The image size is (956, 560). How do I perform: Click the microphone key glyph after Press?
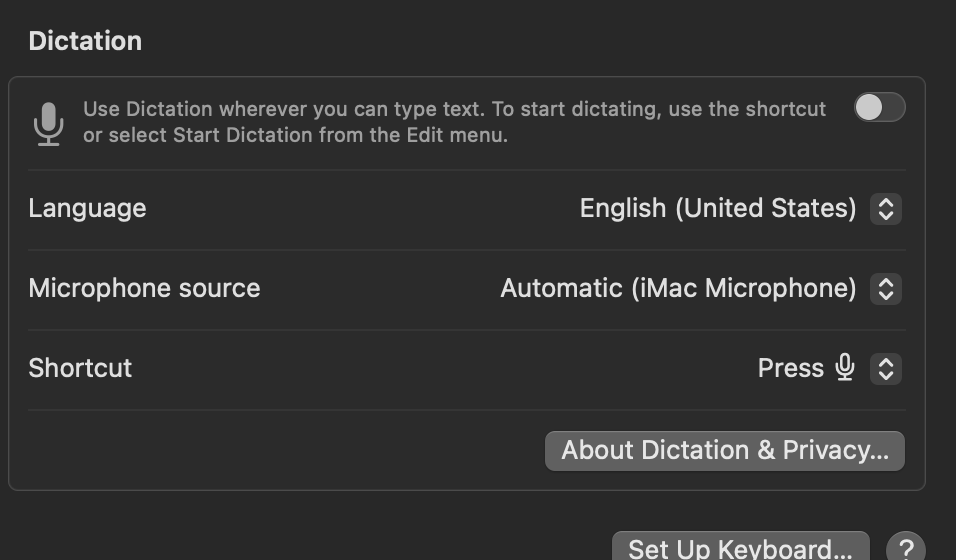pos(845,368)
